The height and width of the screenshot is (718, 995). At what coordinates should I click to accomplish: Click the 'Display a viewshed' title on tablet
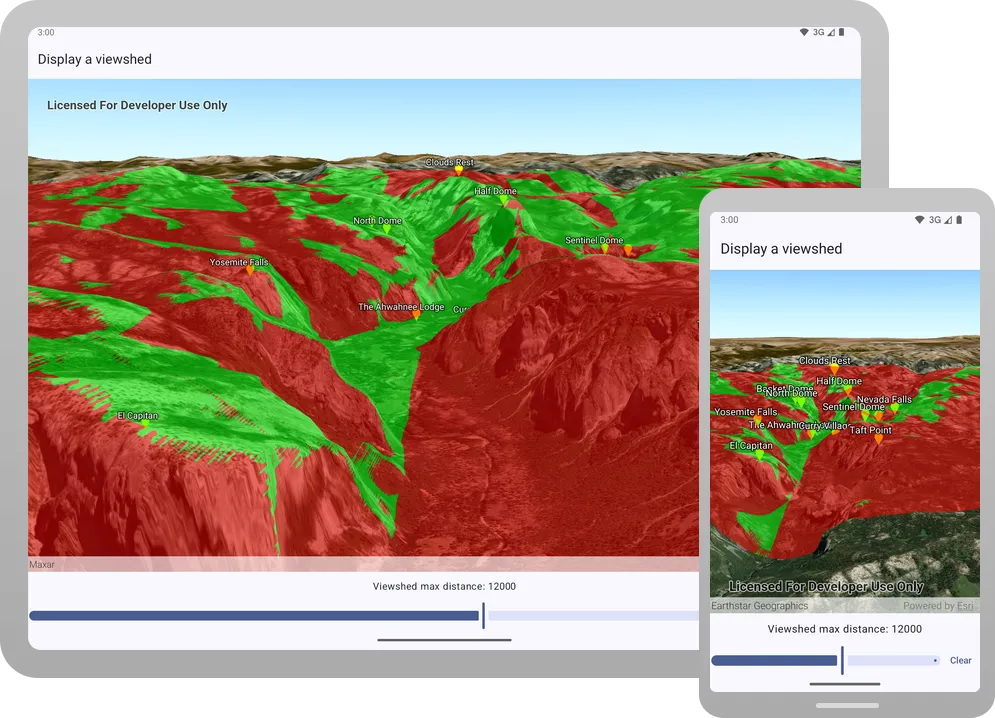(x=95, y=59)
